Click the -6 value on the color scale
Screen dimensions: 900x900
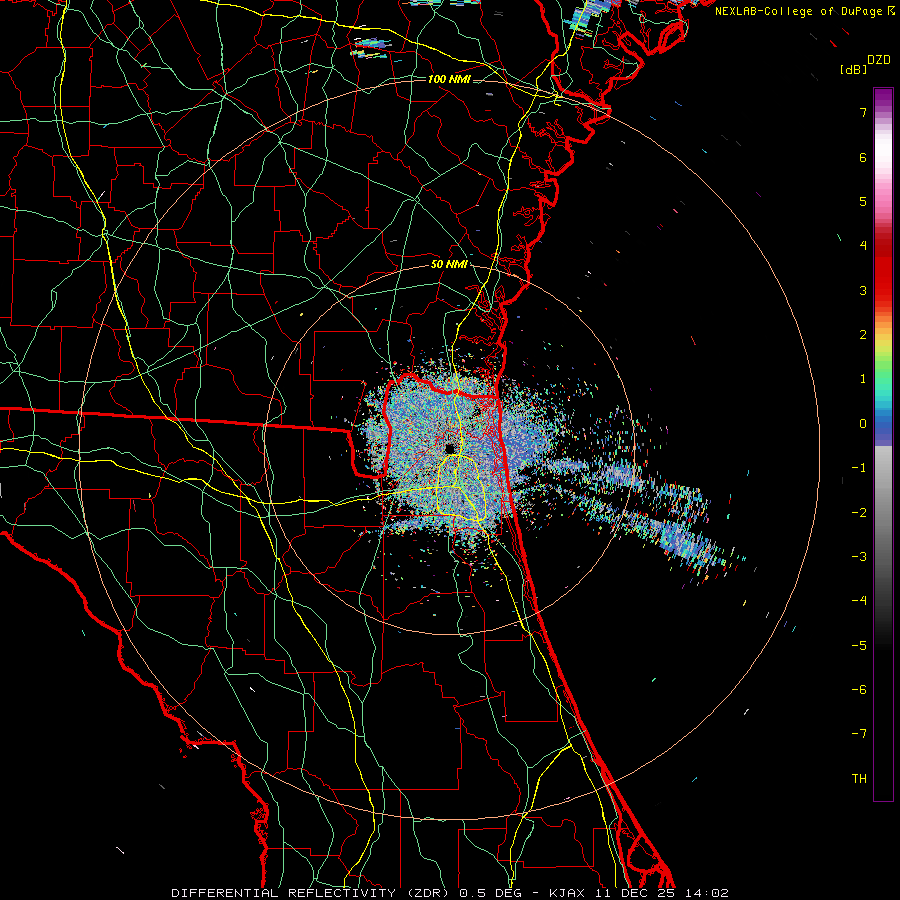click(859, 690)
